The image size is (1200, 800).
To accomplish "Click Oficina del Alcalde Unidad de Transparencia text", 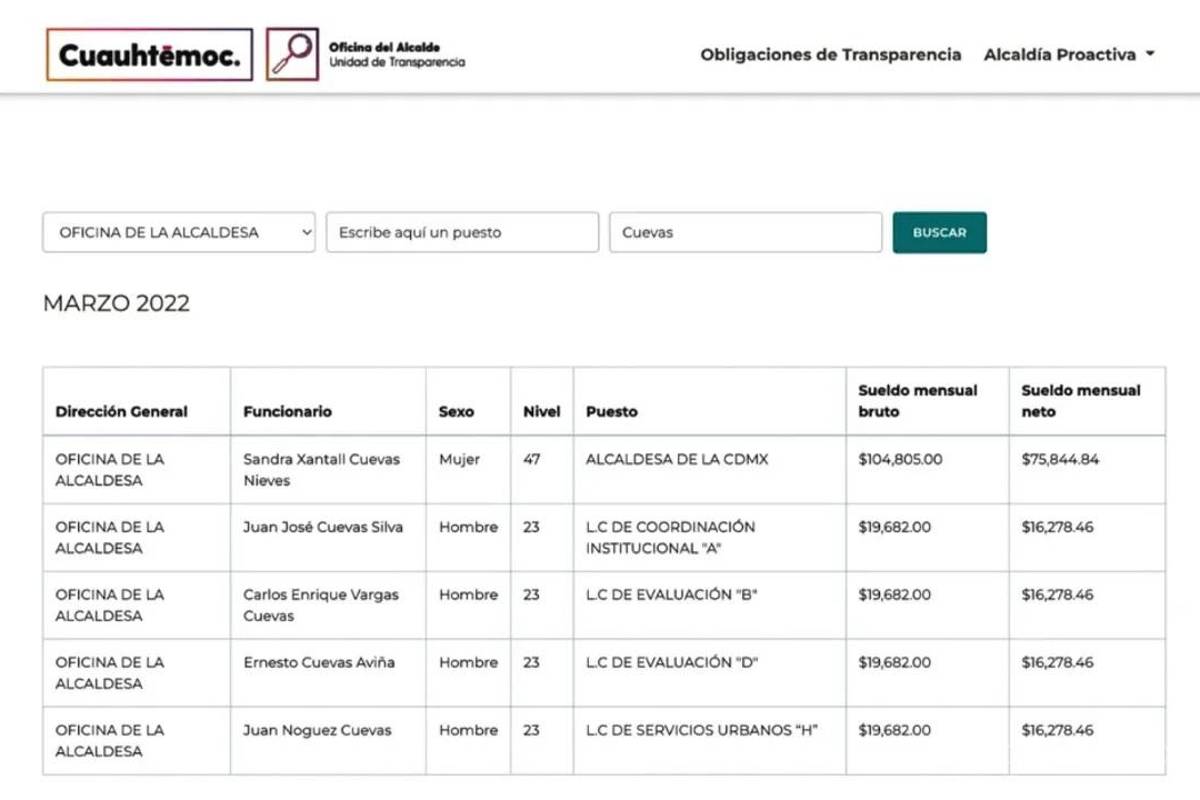I will 397,55.
